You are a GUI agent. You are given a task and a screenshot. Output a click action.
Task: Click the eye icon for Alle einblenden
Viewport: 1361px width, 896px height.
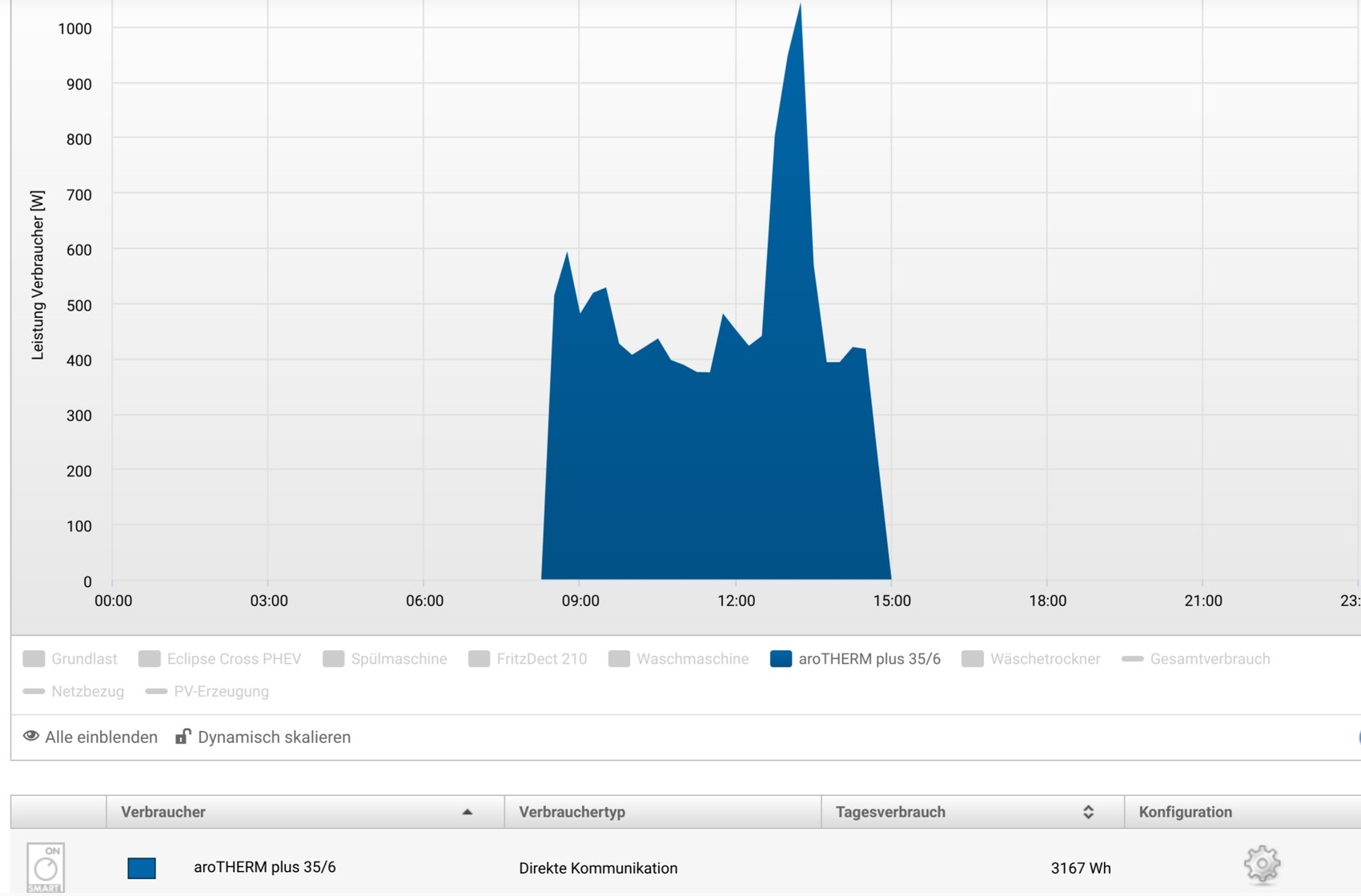[x=31, y=737]
